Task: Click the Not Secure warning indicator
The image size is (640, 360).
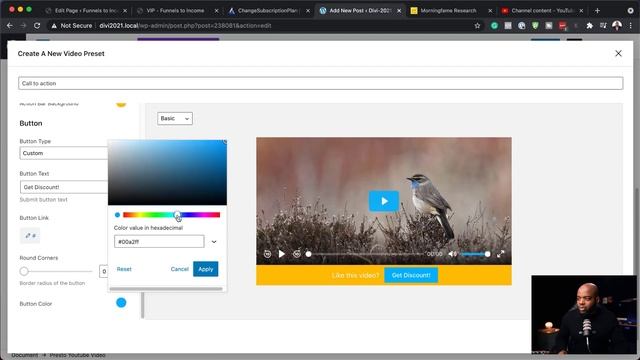Action: (x=72, y=26)
